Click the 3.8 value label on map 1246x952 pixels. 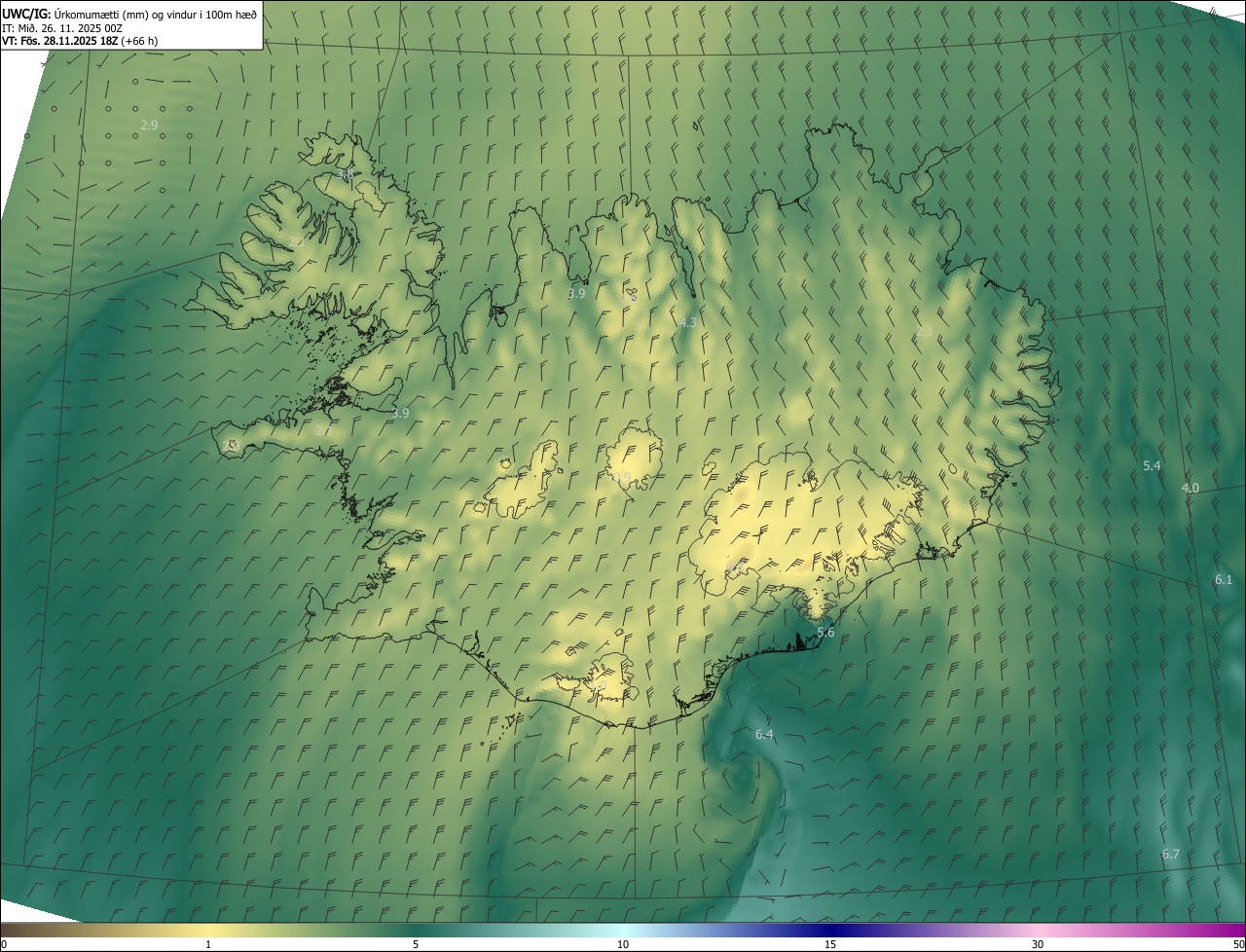coord(345,174)
